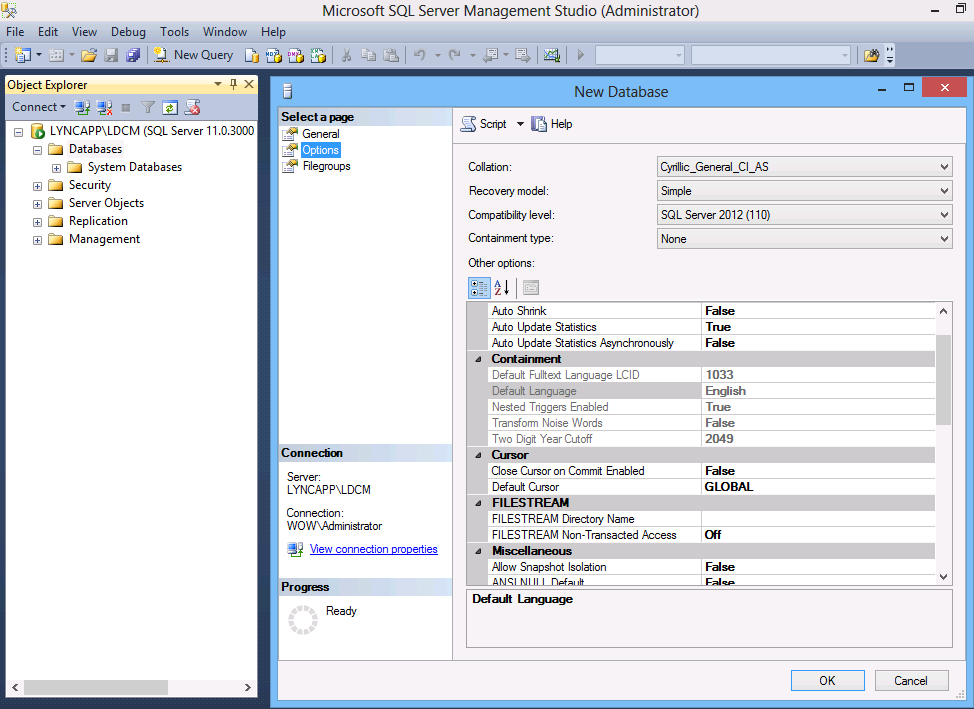Click Connect Object Explorer icon
The height and width of the screenshot is (709, 974).
click(82, 107)
